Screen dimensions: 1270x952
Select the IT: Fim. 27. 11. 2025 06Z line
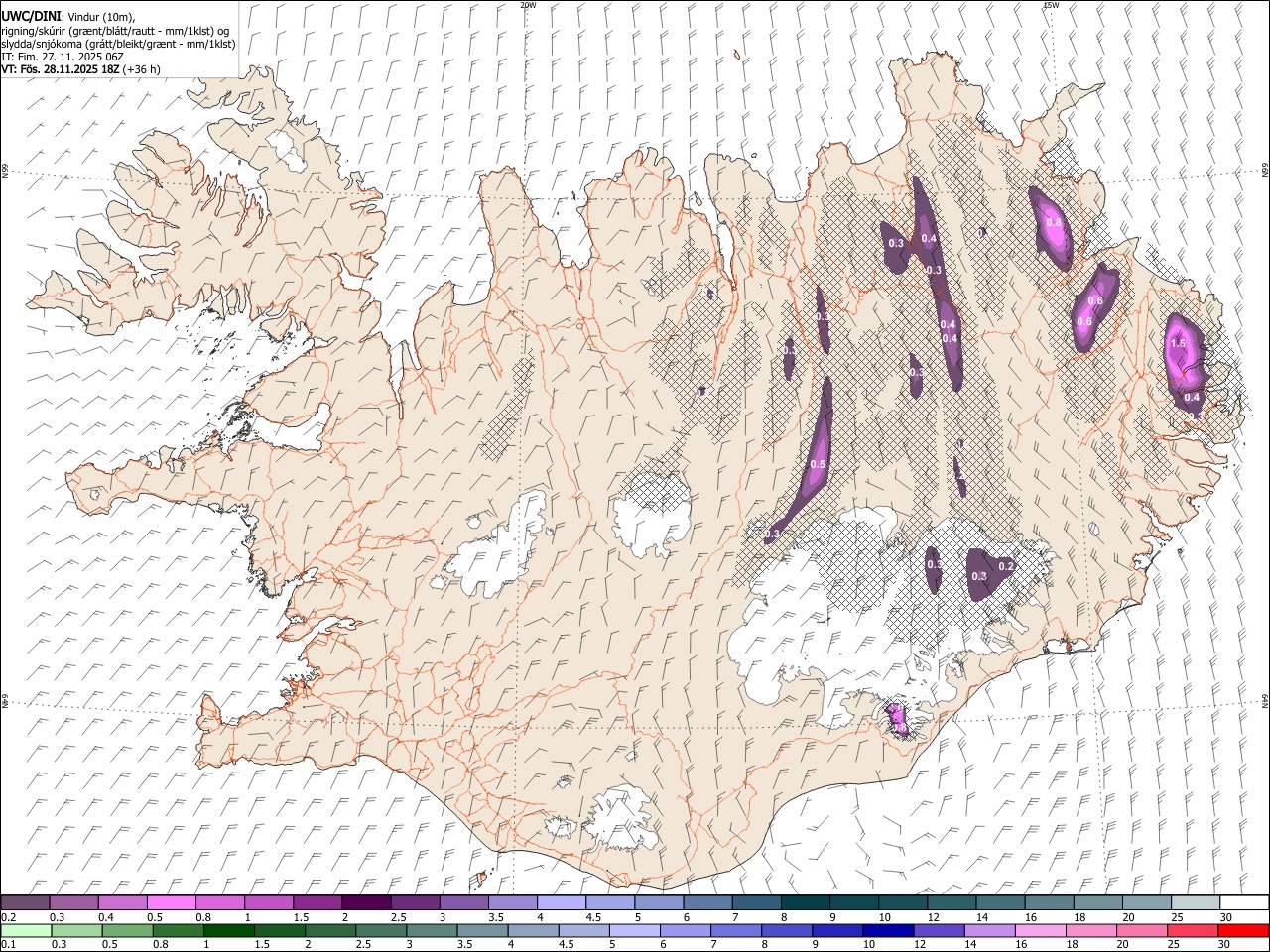tap(63, 57)
